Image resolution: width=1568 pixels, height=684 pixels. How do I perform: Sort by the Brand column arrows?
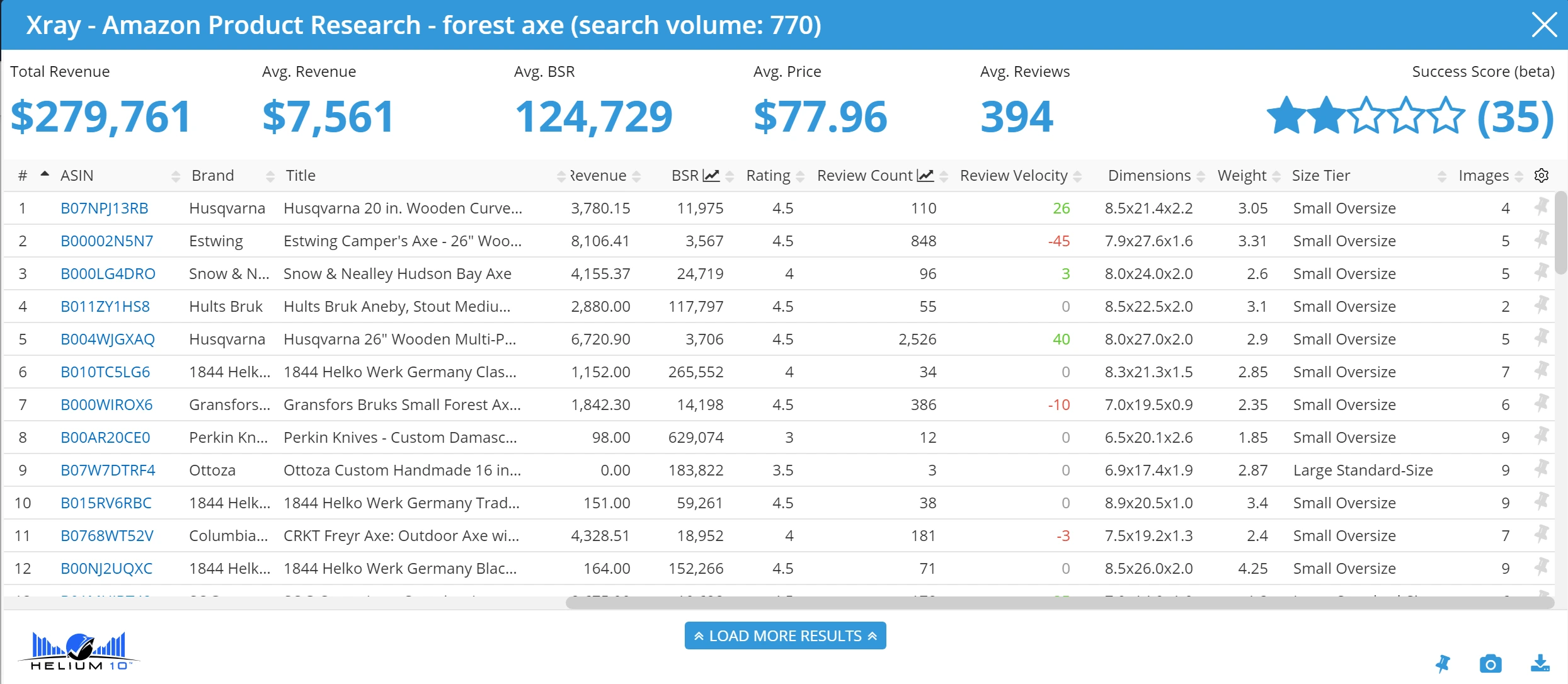coord(270,176)
